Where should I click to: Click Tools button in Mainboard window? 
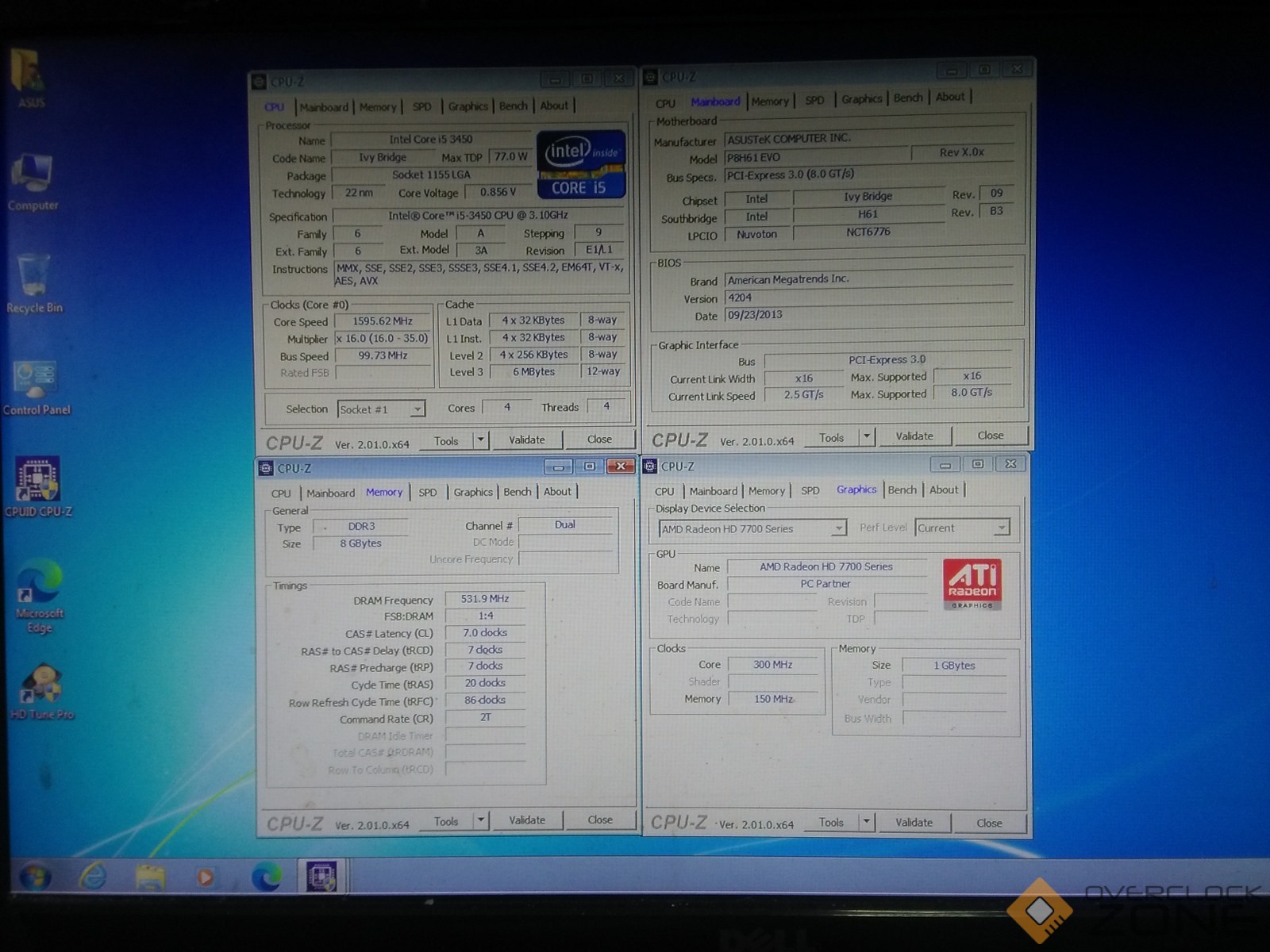click(831, 438)
